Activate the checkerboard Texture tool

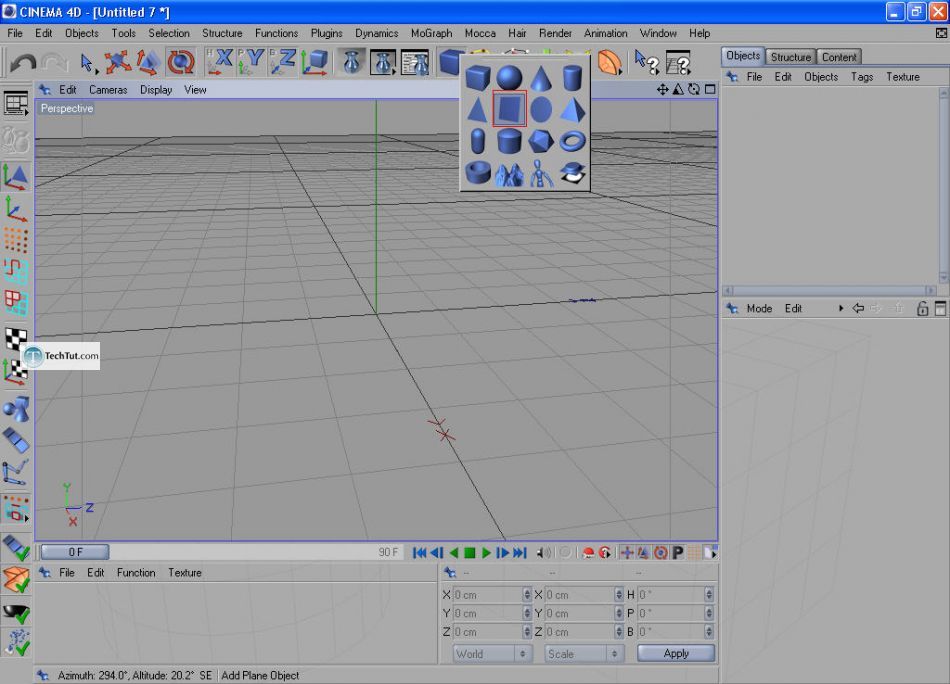tap(16, 339)
